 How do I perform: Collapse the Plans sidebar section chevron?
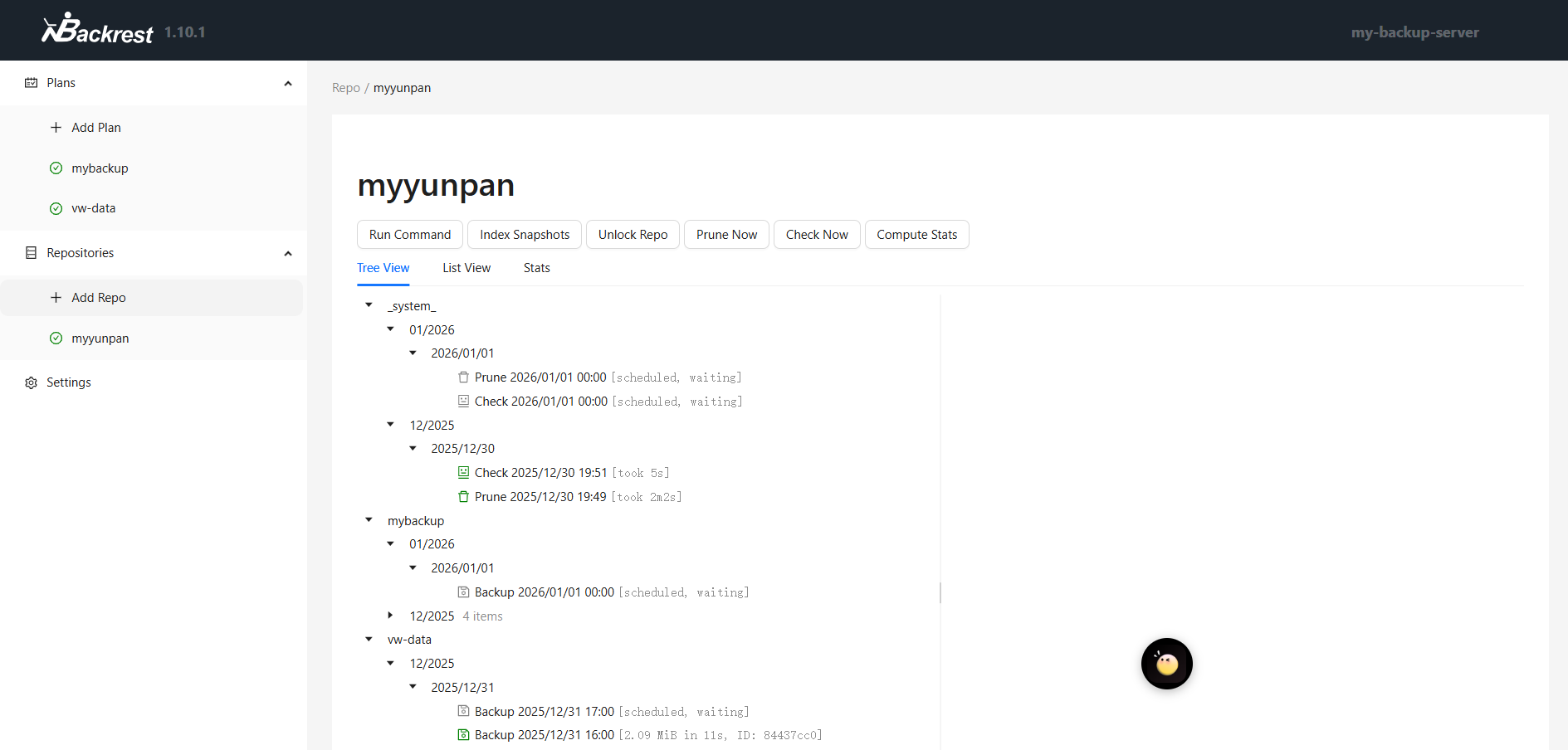[x=288, y=83]
